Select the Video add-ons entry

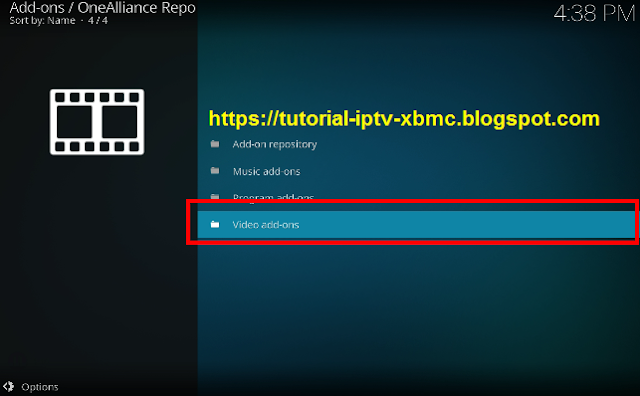click(416, 225)
